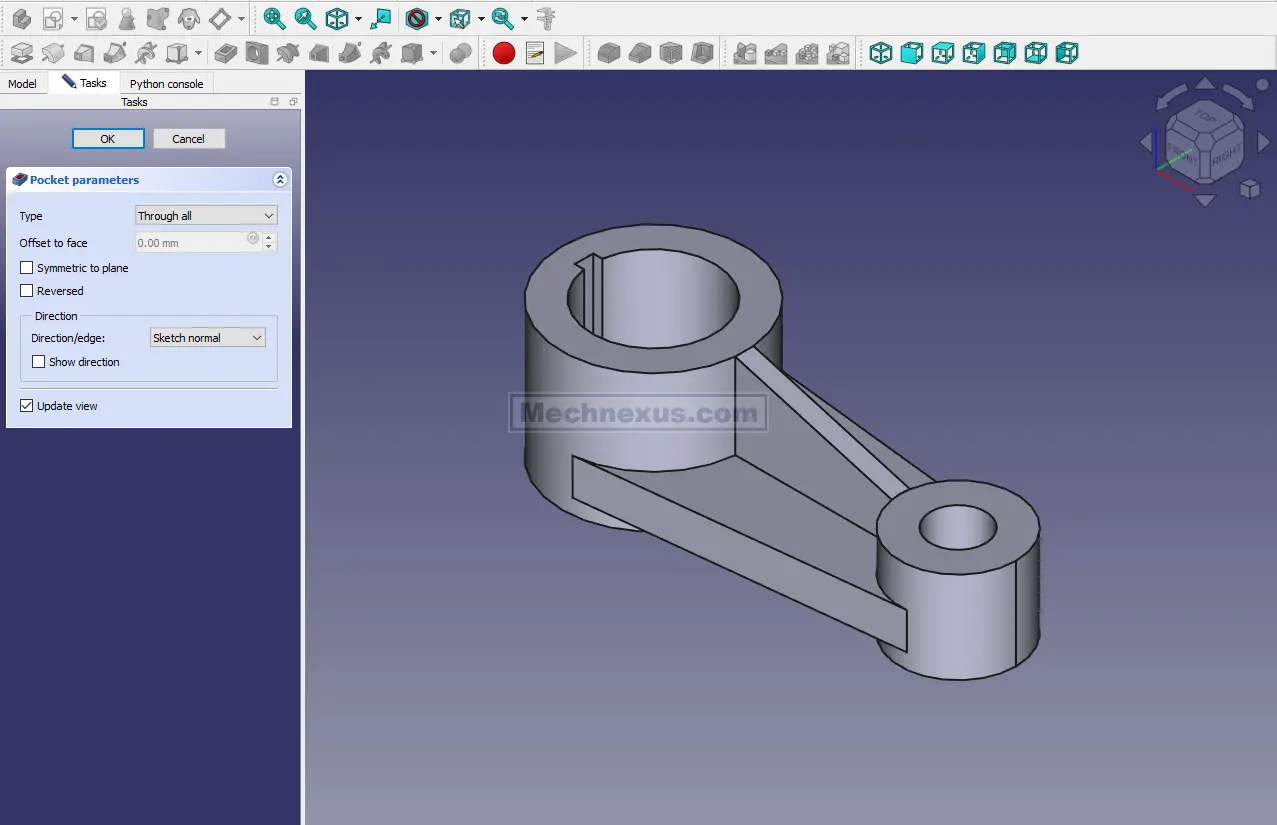Screen dimensions: 1277x825
Task: Enable Symmetric to plane checkbox
Action: coord(27,268)
